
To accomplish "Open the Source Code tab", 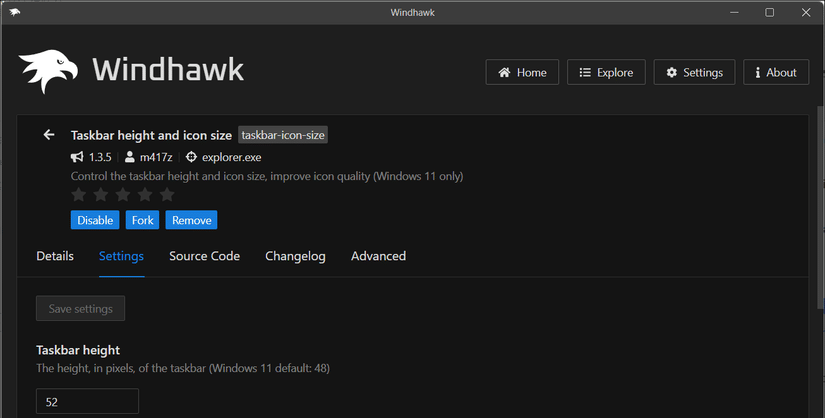I will (x=205, y=256).
